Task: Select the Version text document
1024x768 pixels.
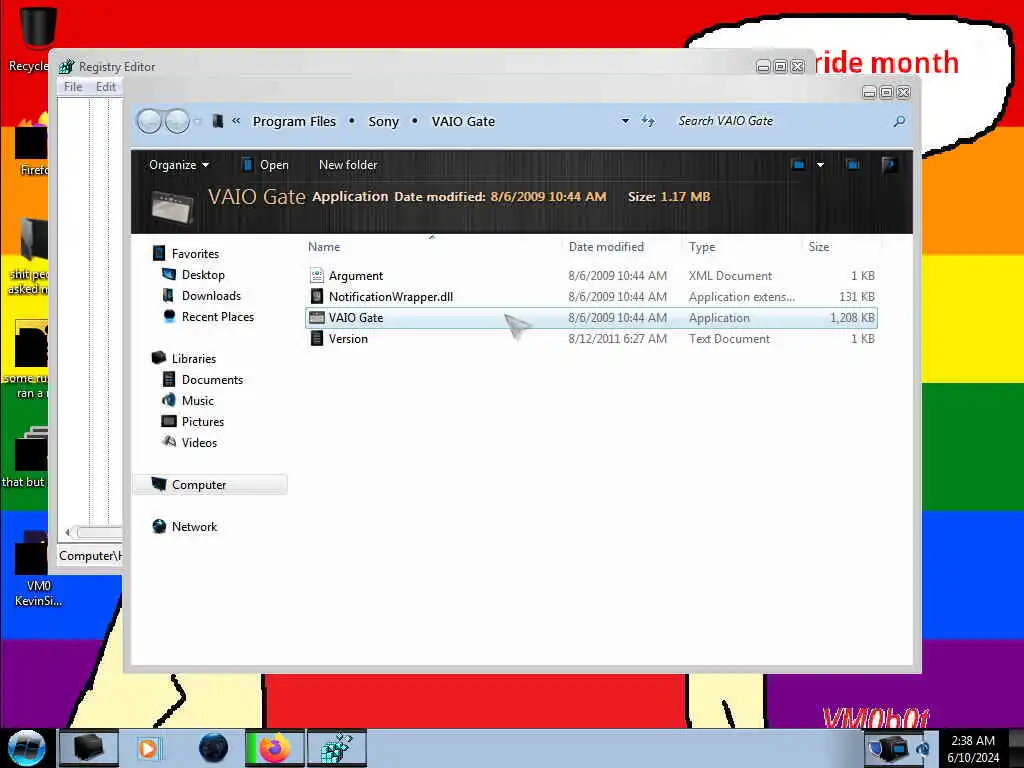Action: 591,338
